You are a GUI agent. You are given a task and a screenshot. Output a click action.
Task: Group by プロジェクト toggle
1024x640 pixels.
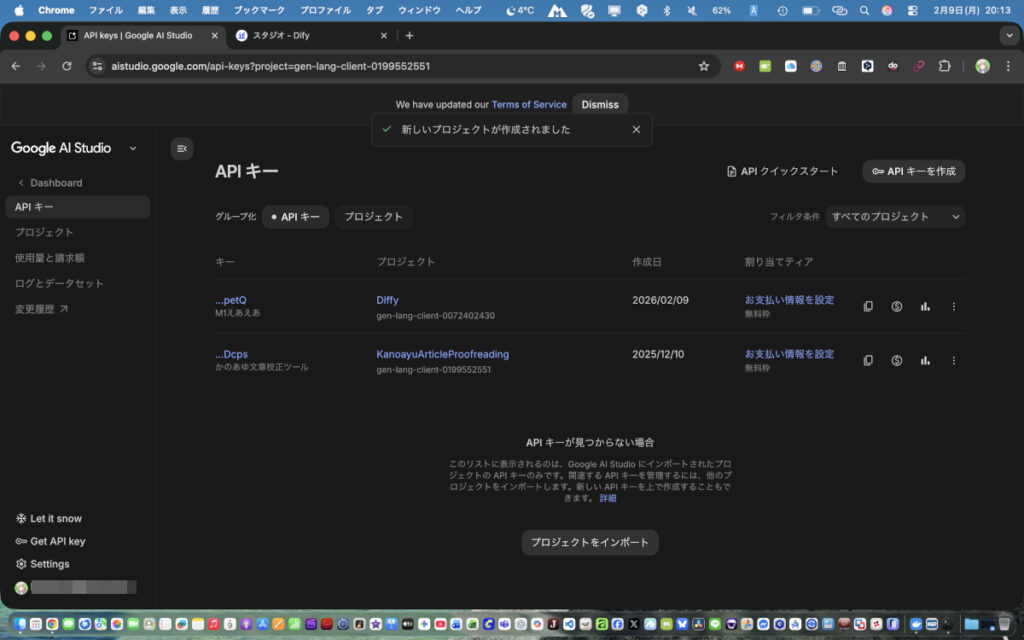tap(374, 217)
